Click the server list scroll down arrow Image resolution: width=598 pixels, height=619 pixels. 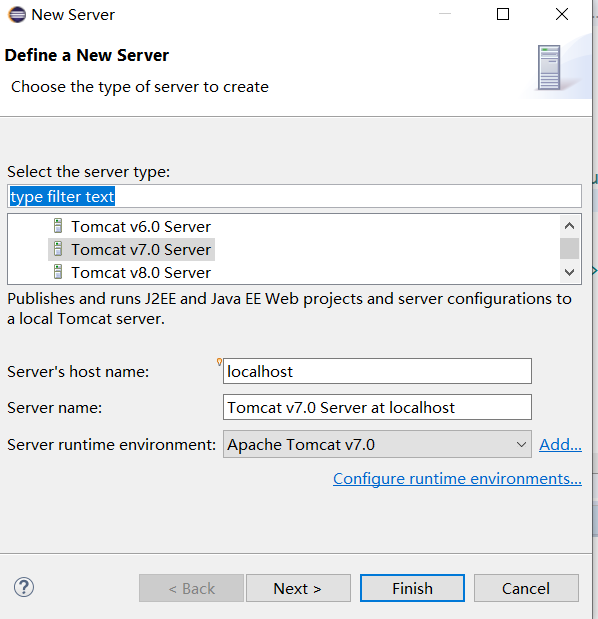(569, 272)
